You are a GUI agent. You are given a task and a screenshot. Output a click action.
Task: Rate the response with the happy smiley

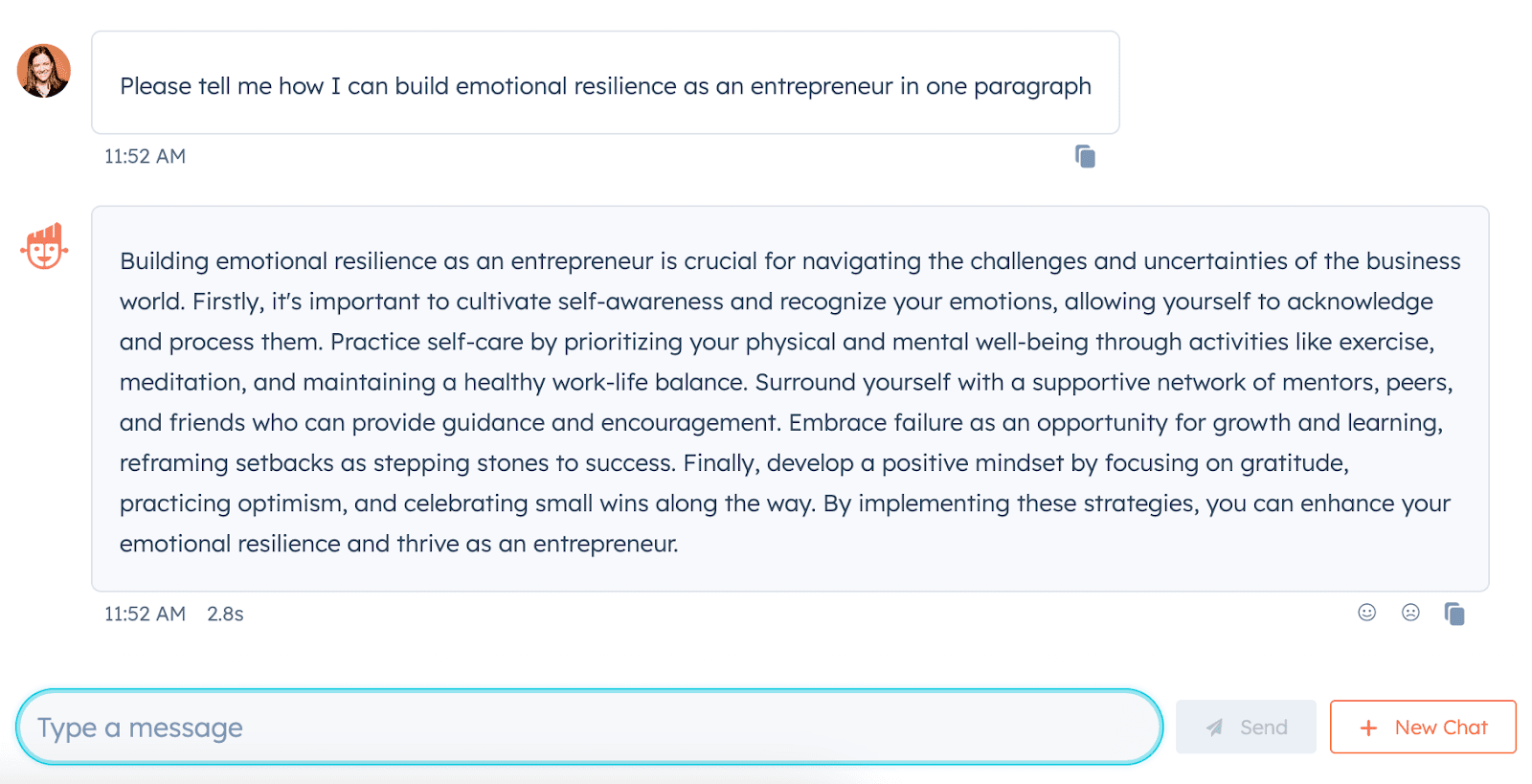click(1366, 613)
